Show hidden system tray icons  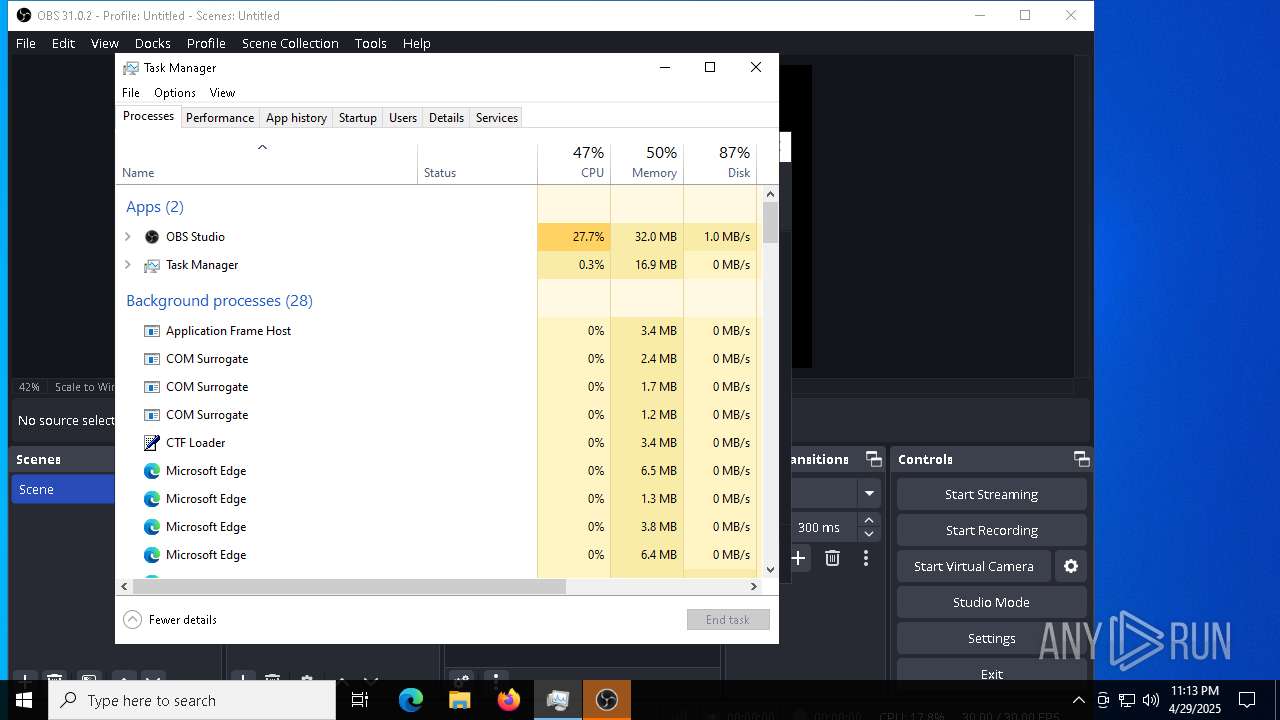point(1078,700)
